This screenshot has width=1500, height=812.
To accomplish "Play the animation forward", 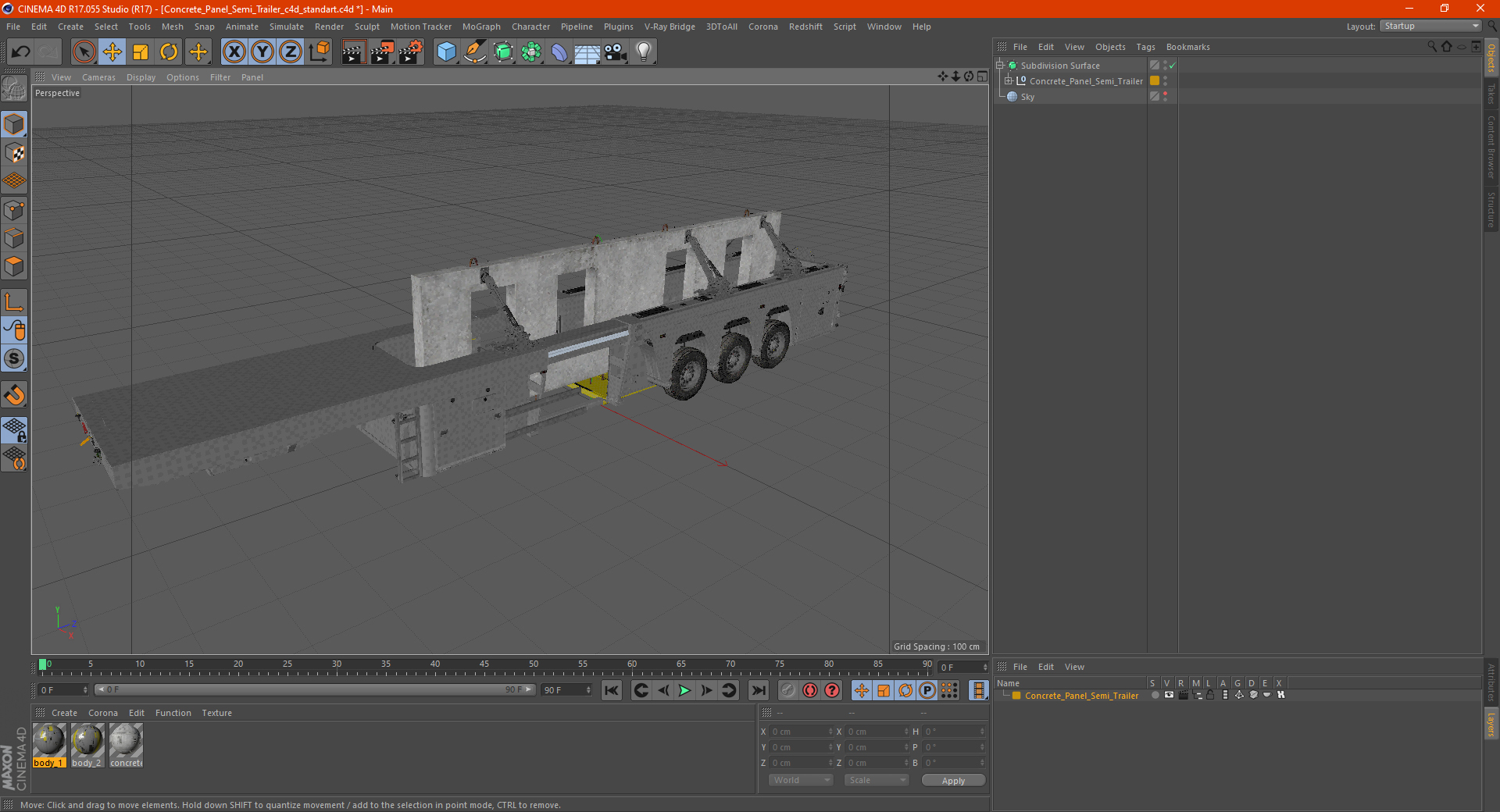I will 685,690.
